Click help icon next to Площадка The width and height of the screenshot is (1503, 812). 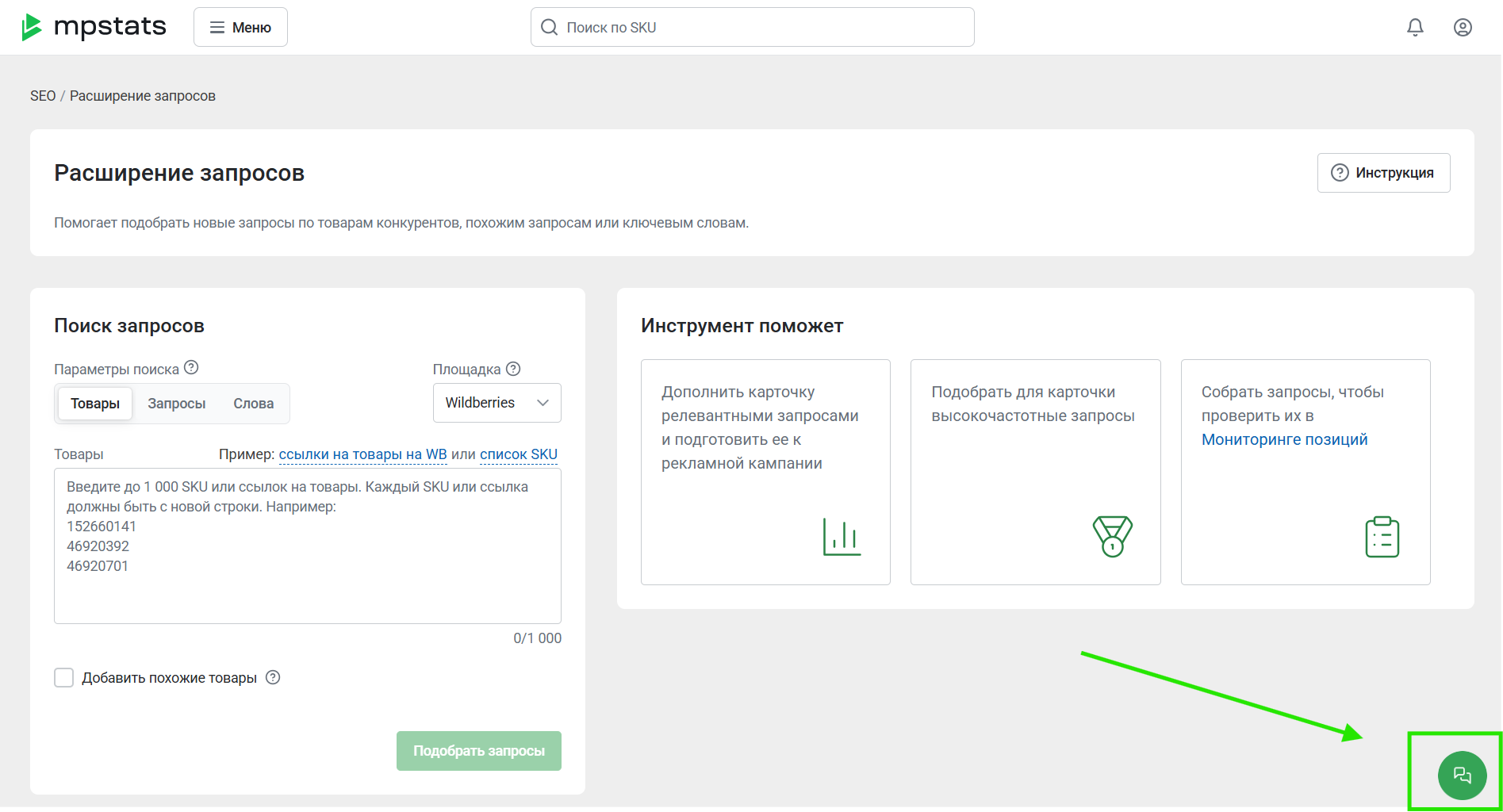(513, 369)
